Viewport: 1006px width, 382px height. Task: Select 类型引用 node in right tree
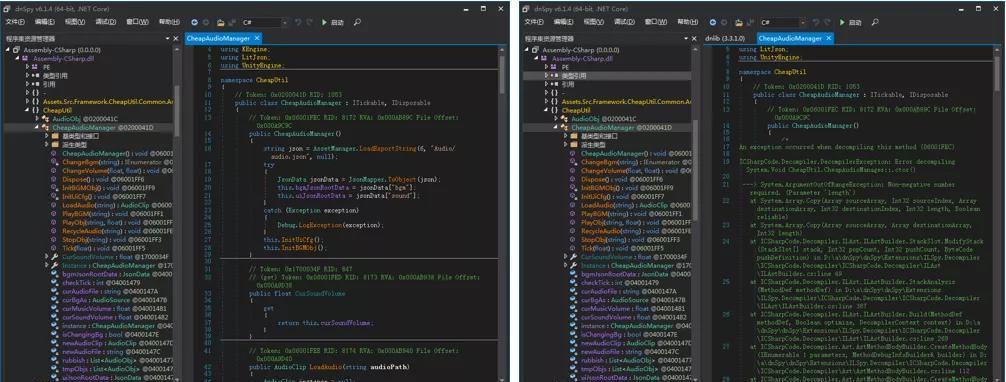coord(574,75)
